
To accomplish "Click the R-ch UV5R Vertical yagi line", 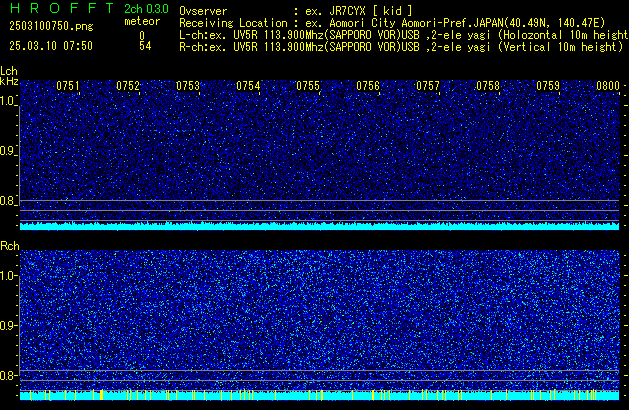I will tap(401, 47).
